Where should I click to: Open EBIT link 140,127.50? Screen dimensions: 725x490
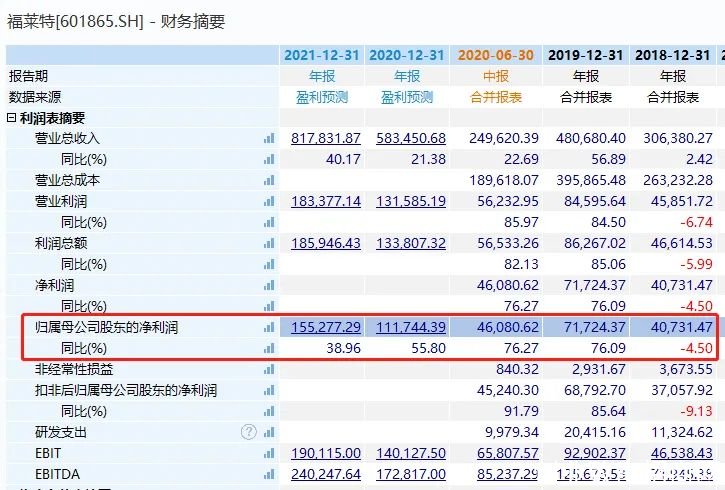[411, 453]
